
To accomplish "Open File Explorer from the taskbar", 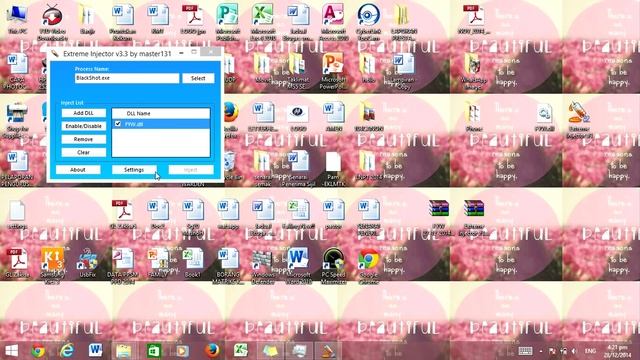I will 124,351.
